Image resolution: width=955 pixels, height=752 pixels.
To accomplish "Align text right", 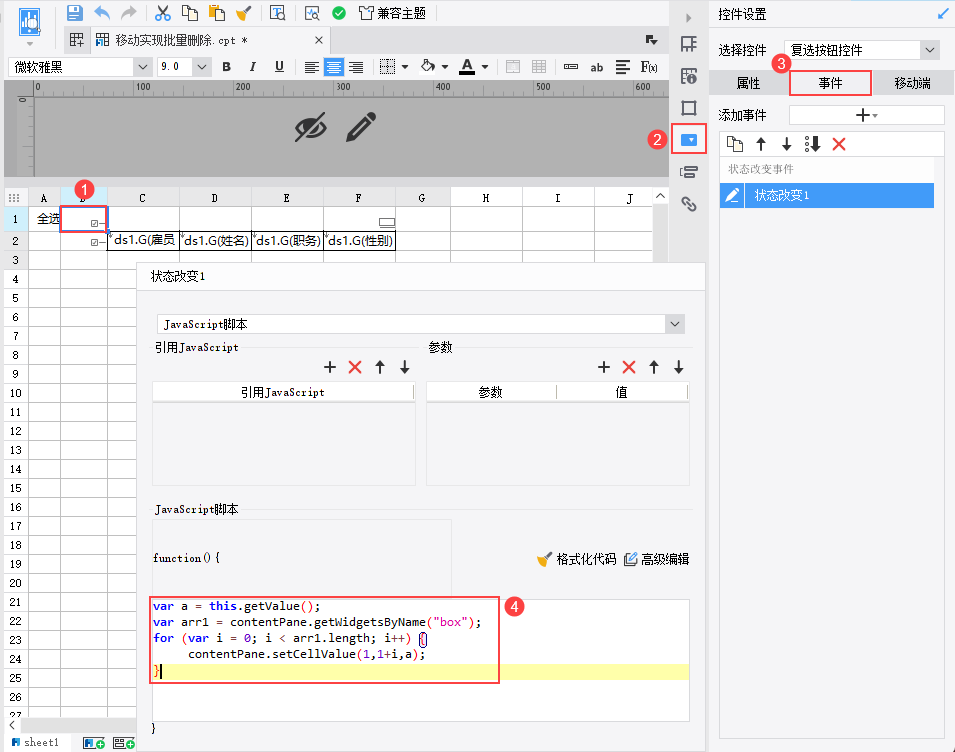I will [x=356, y=67].
